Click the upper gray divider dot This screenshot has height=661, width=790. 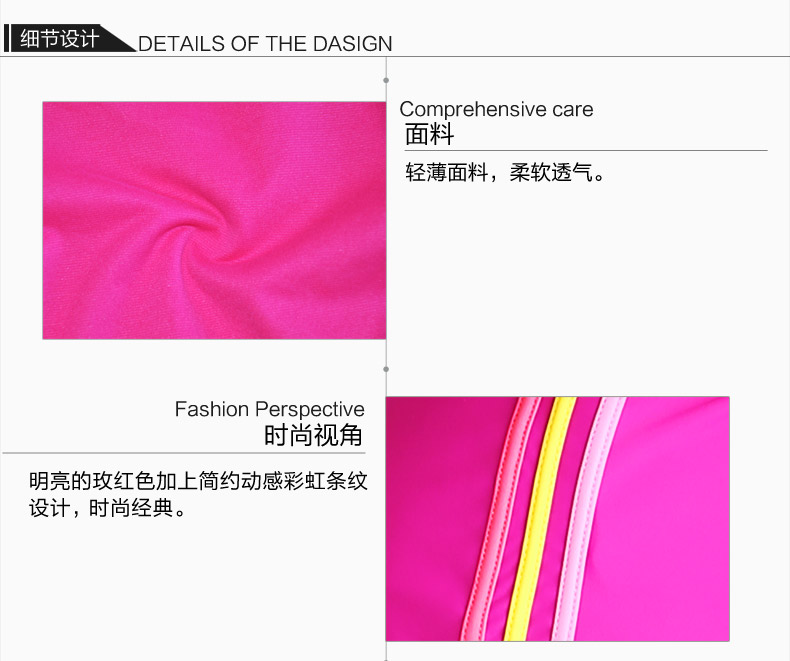pyautogui.click(x=386, y=81)
